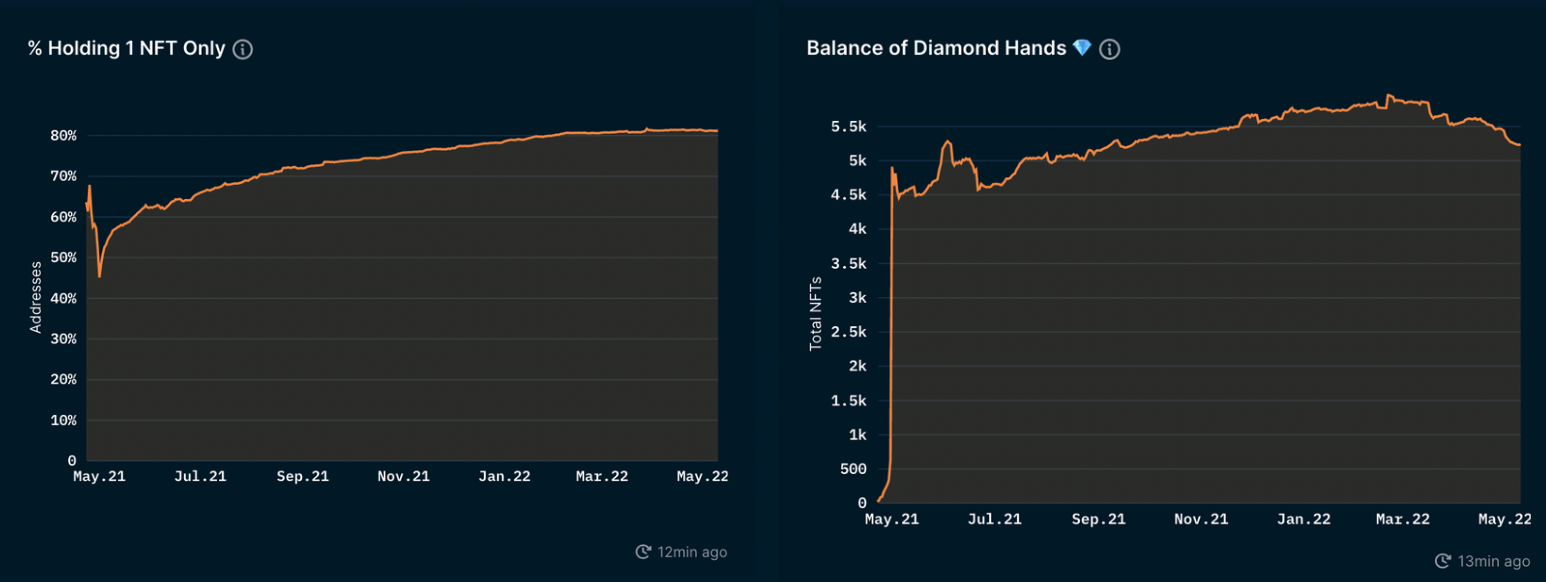The width and height of the screenshot is (1546, 582).
Task: Click info icon beside Balance of Diamond Hands
Action: point(1109,49)
